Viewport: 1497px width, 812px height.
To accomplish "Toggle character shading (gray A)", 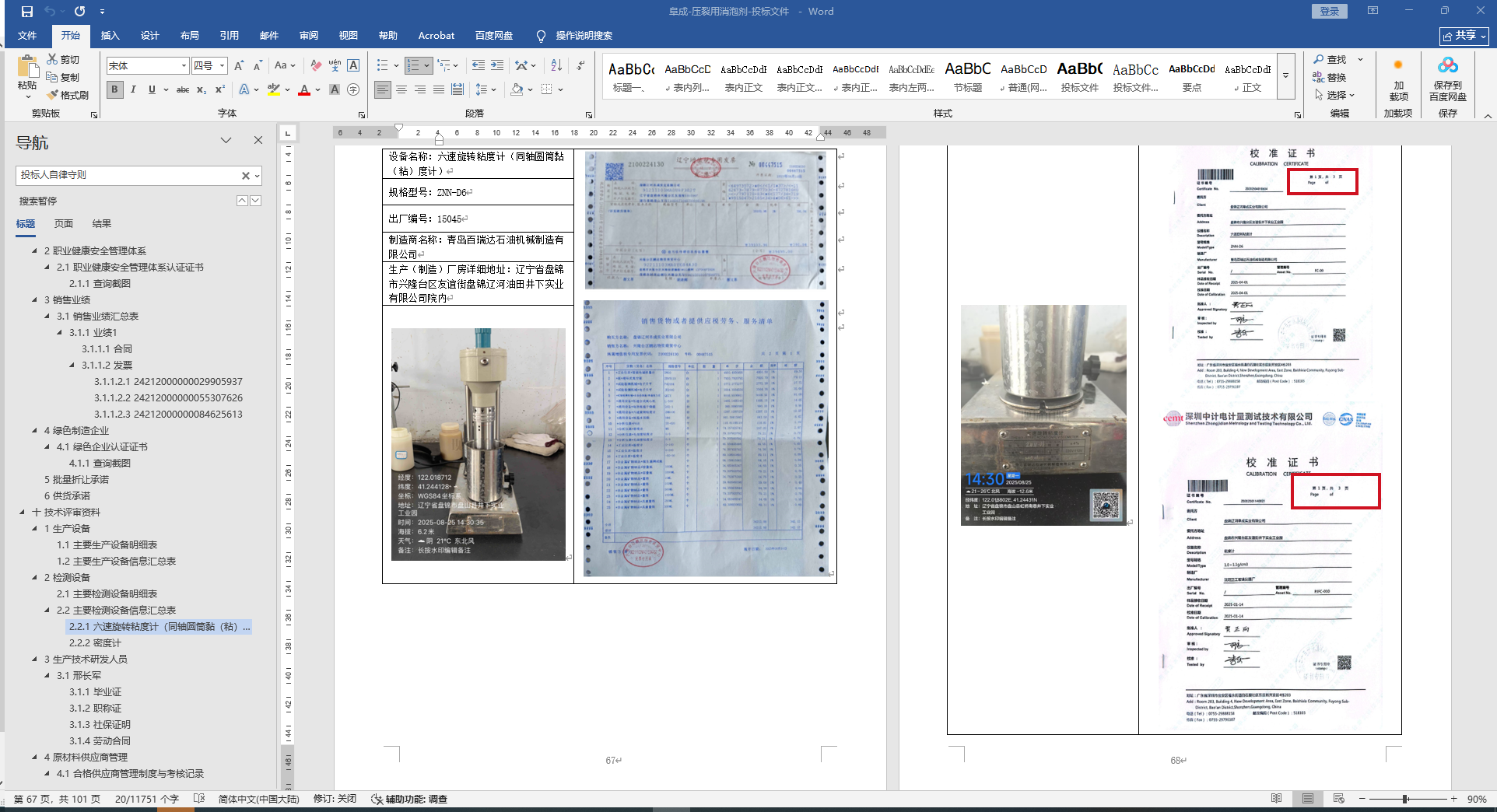I will [x=335, y=89].
